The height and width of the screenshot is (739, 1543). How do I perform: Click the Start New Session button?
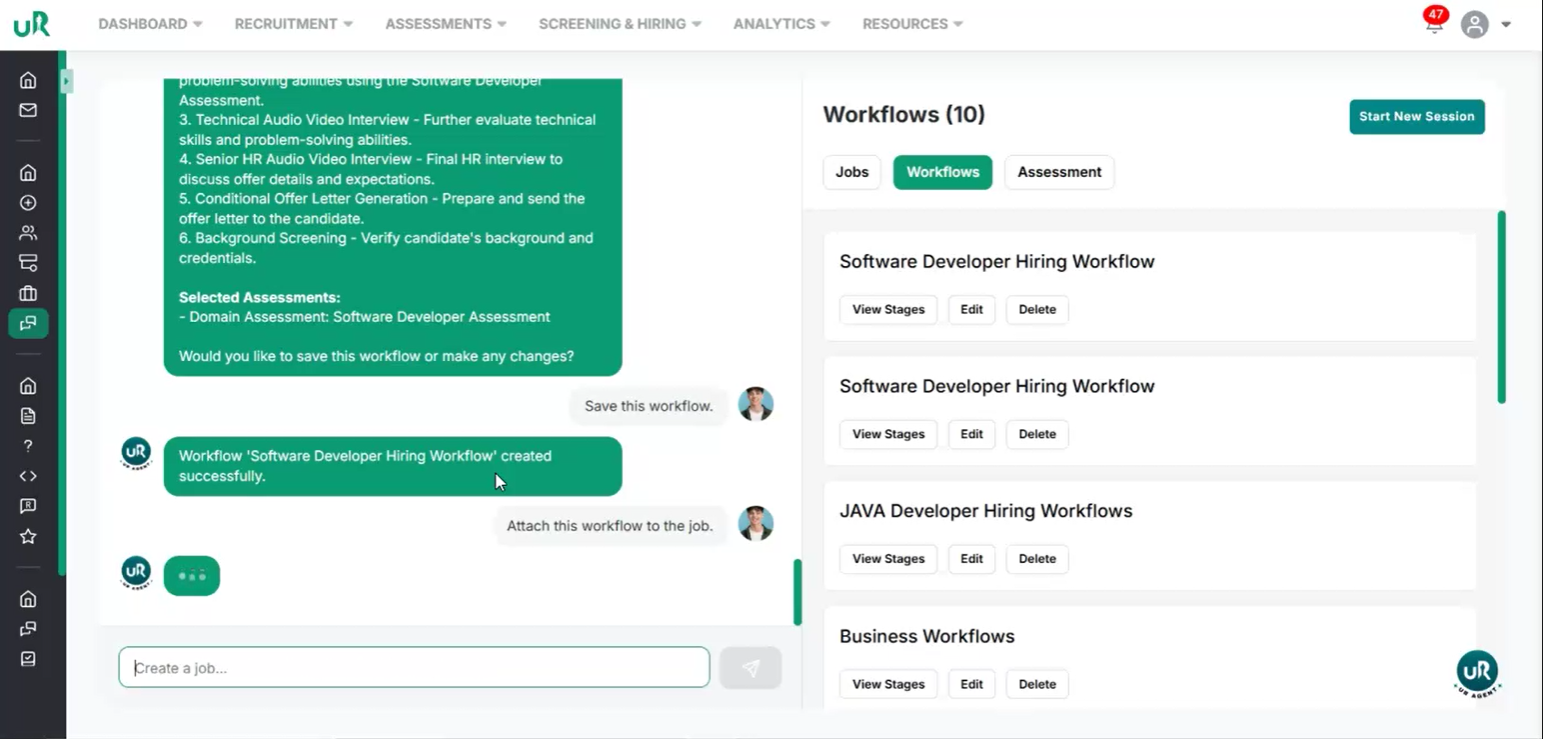click(x=1416, y=117)
